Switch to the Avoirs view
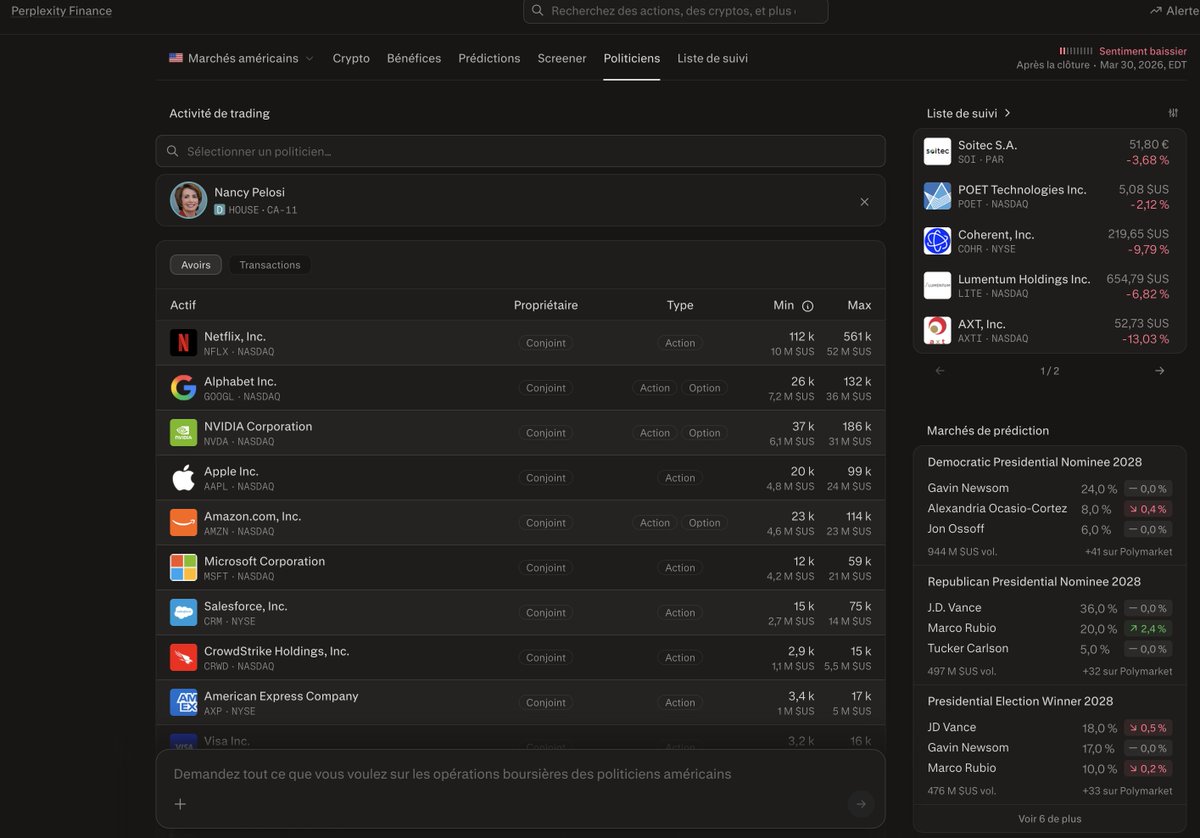 [196, 265]
